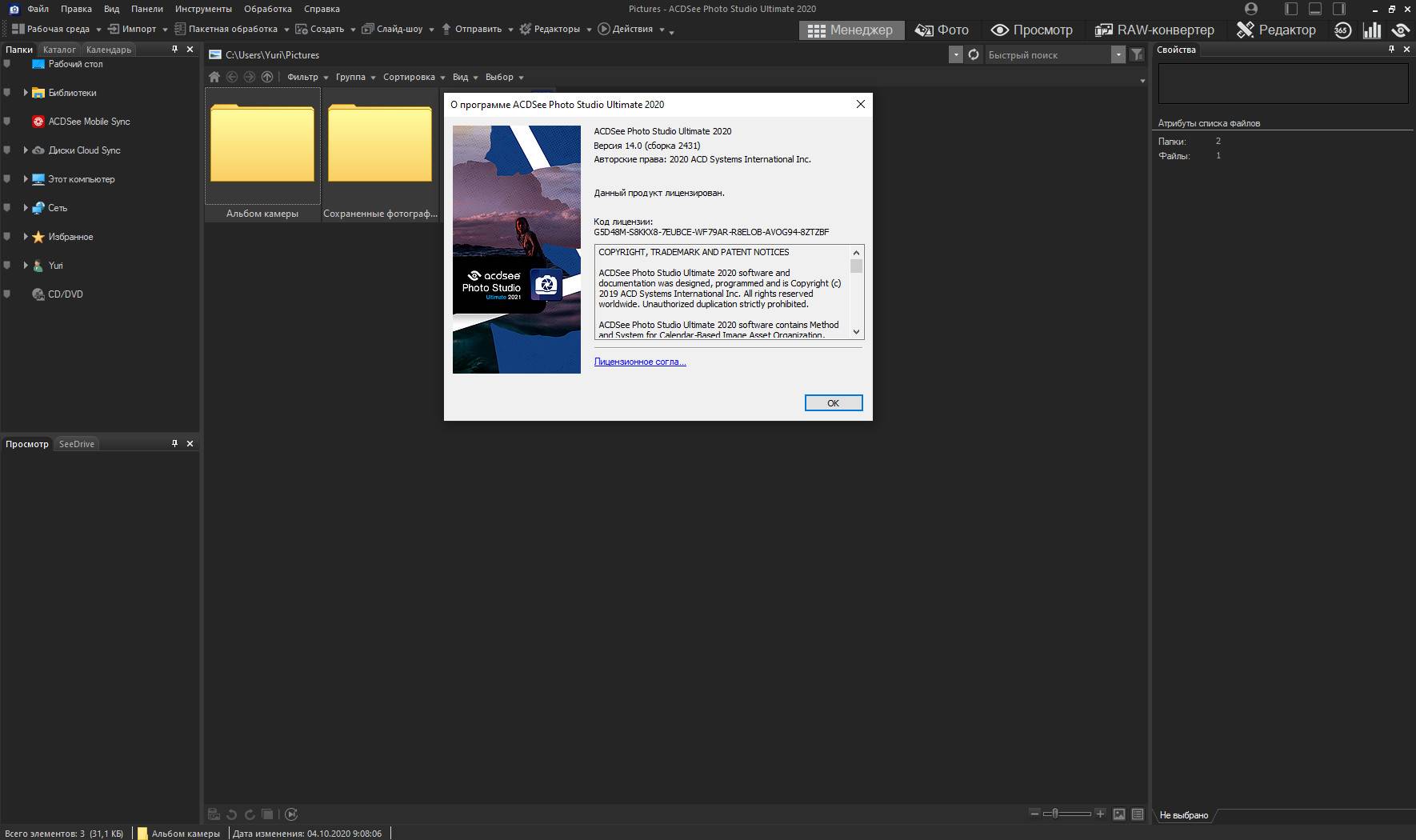Expand the Библиотеки tree node
Viewport: 1416px width, 840px height.
[x=26, y=93]
